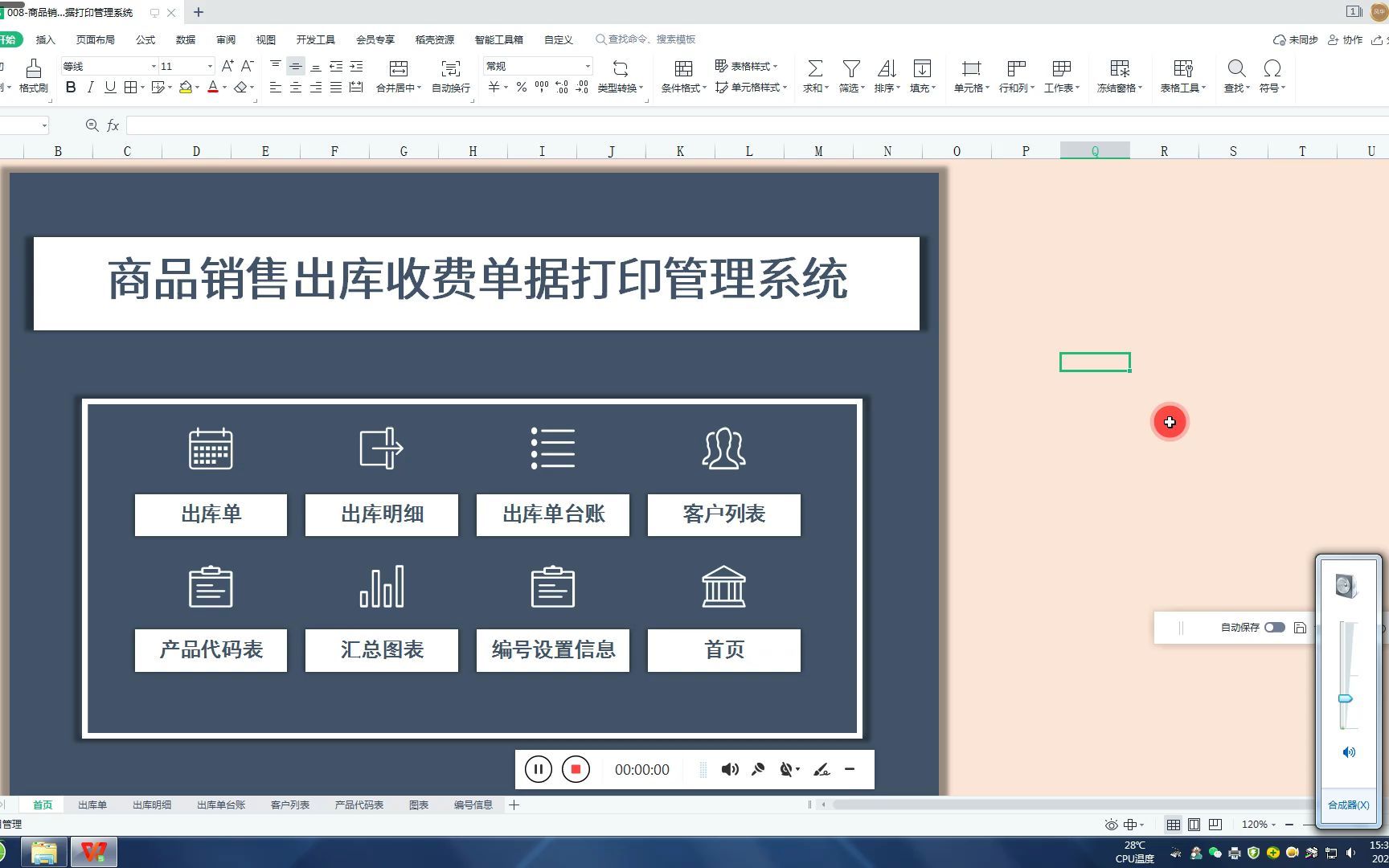
Task: Toggle right text alignment
Action: point(316,87)
